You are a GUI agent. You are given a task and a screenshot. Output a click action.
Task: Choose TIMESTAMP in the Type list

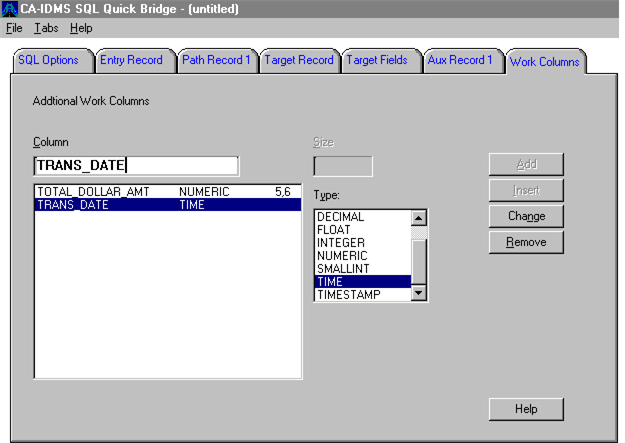(363, 295)
